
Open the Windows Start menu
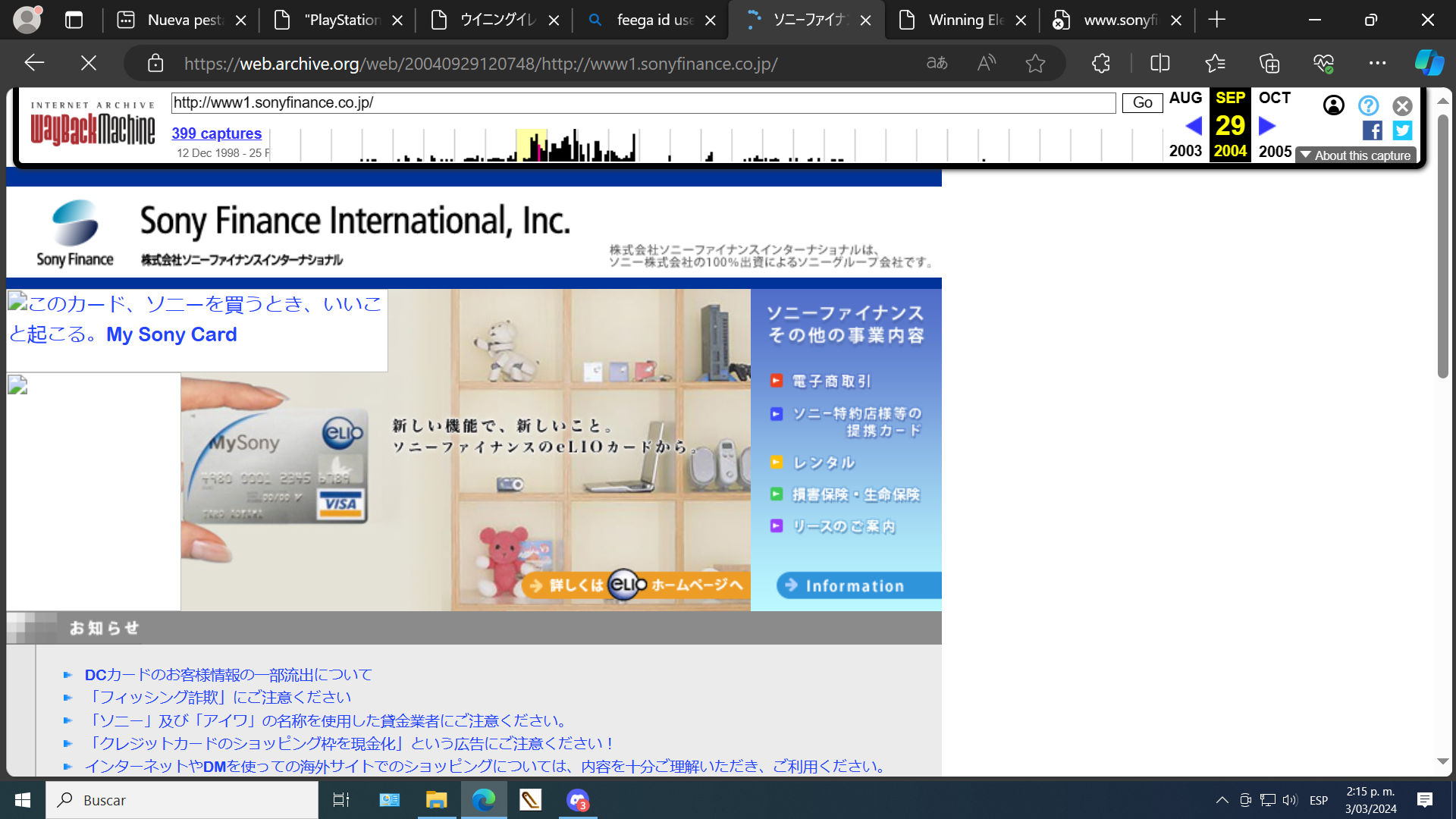pos(23,800)
